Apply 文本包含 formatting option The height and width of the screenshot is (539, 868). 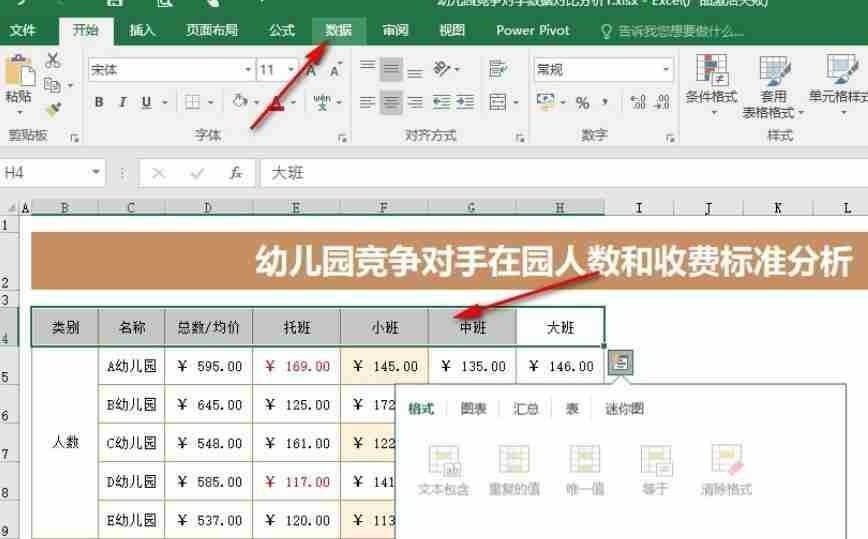click(443, 470)
